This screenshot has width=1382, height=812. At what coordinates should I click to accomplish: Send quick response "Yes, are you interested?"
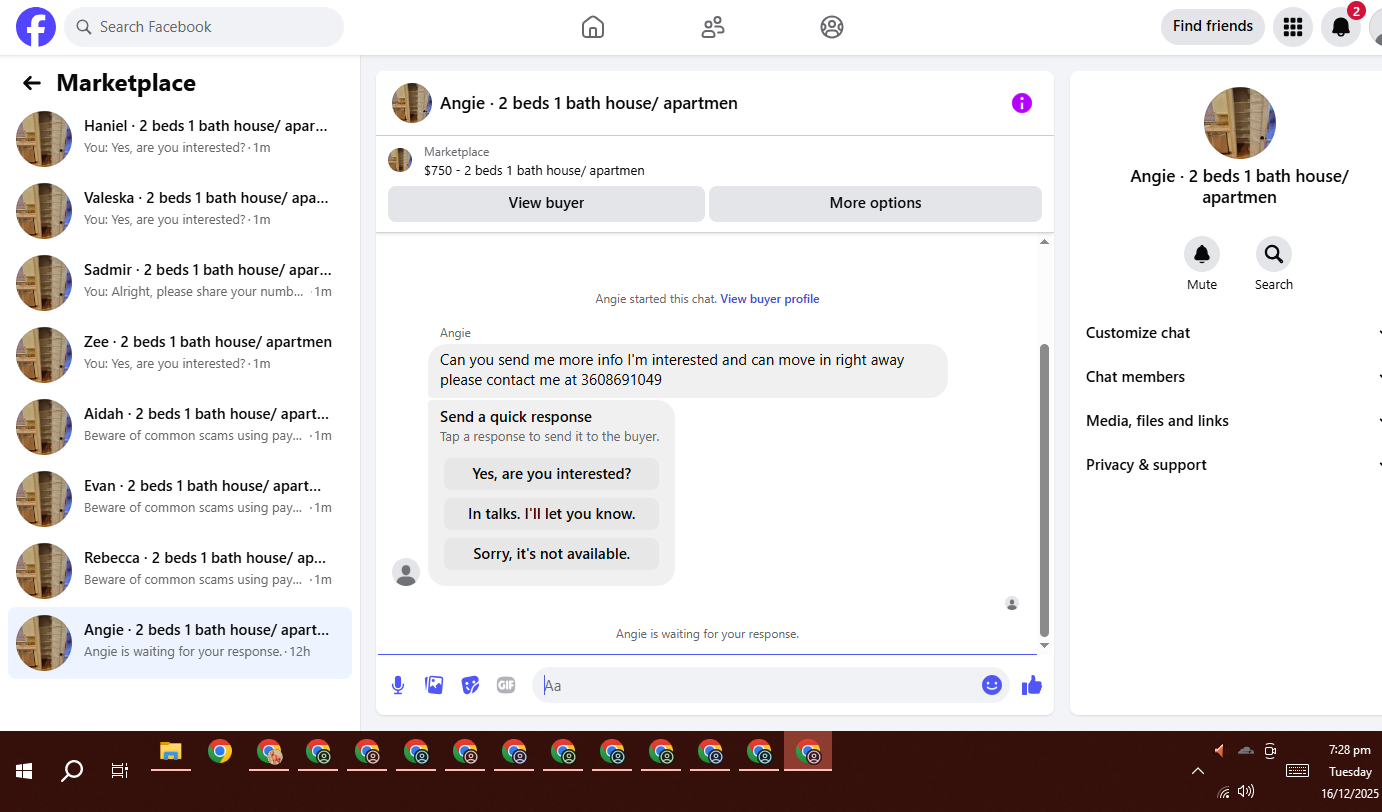[x=552, y=474]
